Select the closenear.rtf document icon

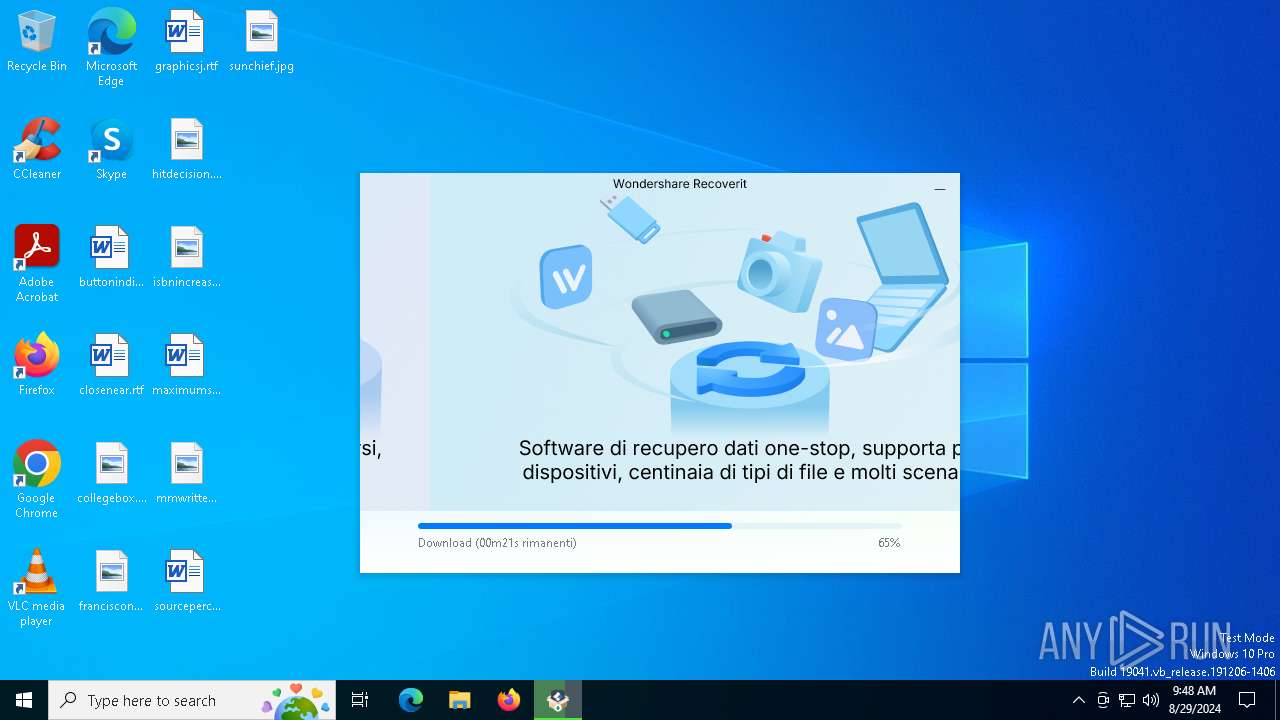(x=111, y=366)
